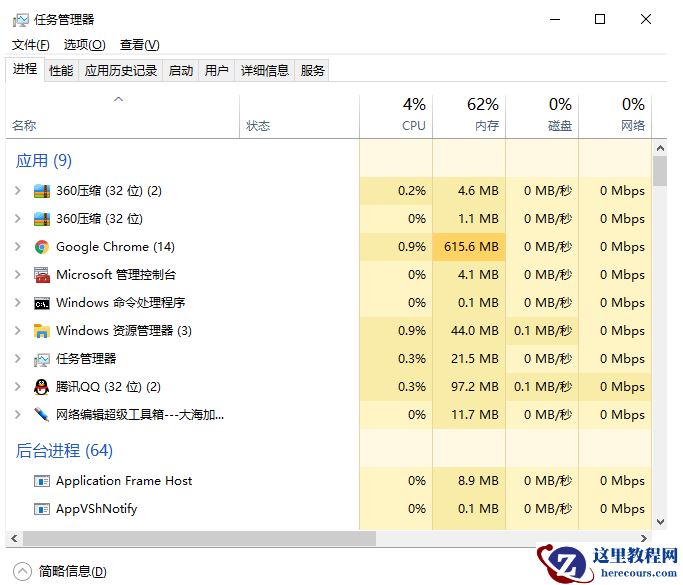Screen dimensions: 683x585
Task: Click the horizontal scrollbar thumb
Action: tap(199, 538)
